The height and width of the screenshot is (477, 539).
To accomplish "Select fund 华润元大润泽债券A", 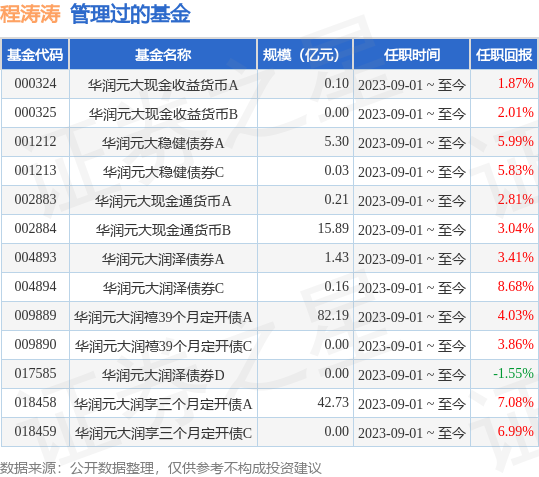I will [x=163, y=258].
